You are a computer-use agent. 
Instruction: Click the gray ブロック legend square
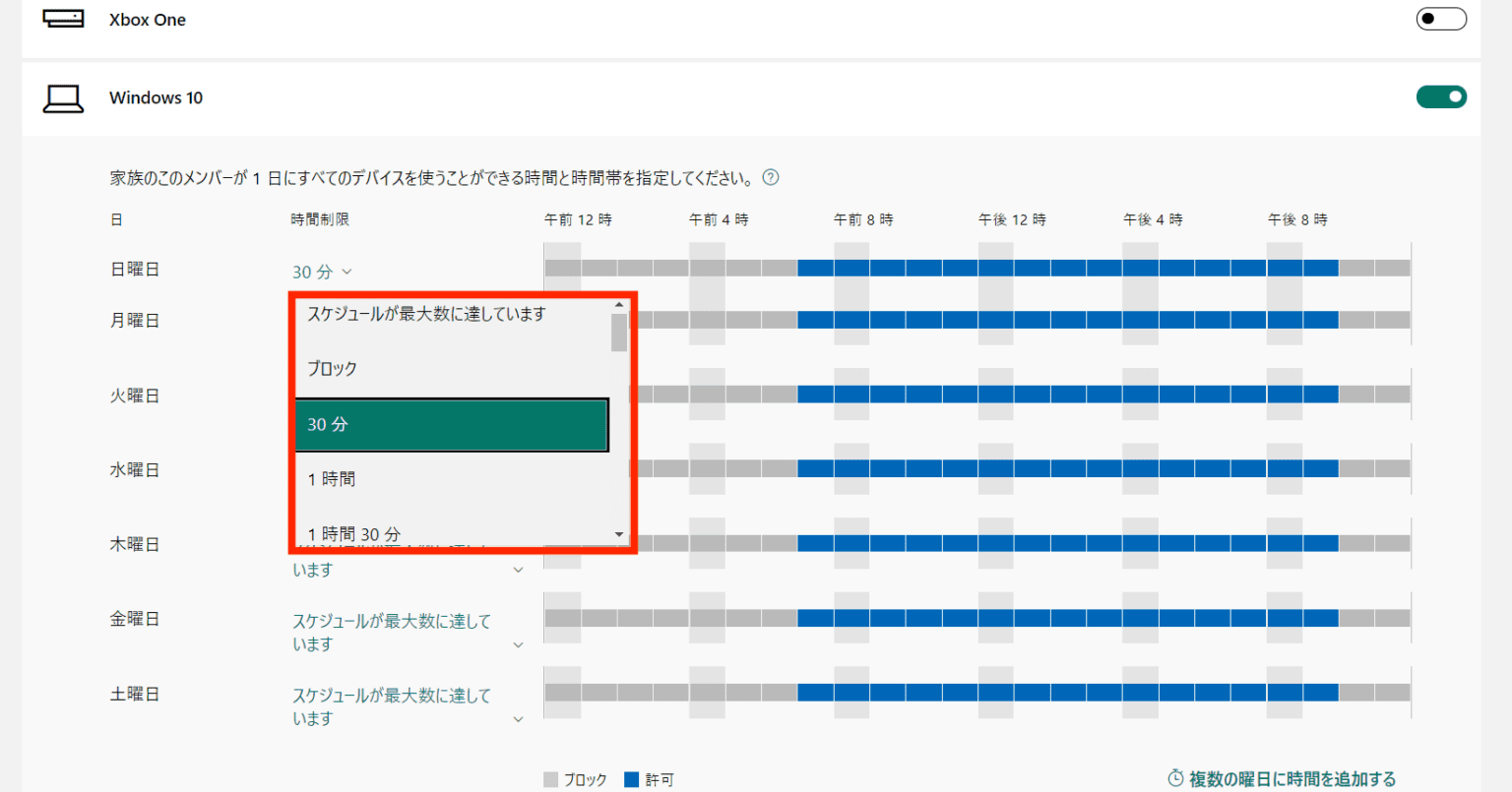tap(551, 778)
